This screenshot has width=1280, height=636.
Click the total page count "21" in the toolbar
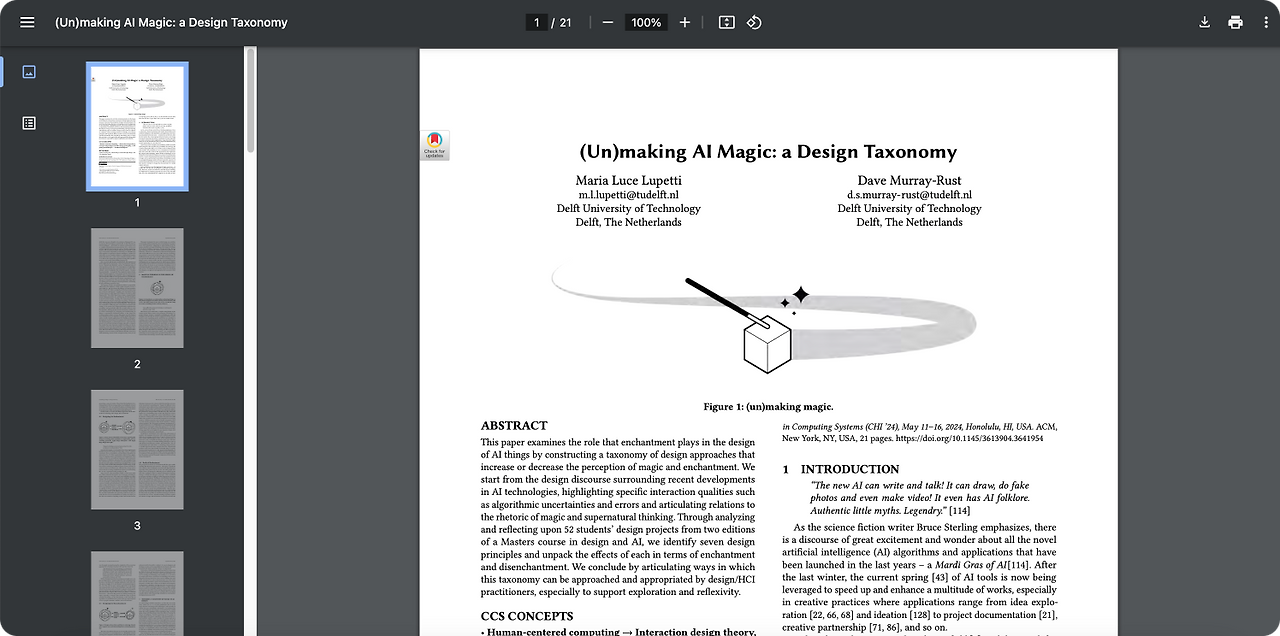(566, 22)
